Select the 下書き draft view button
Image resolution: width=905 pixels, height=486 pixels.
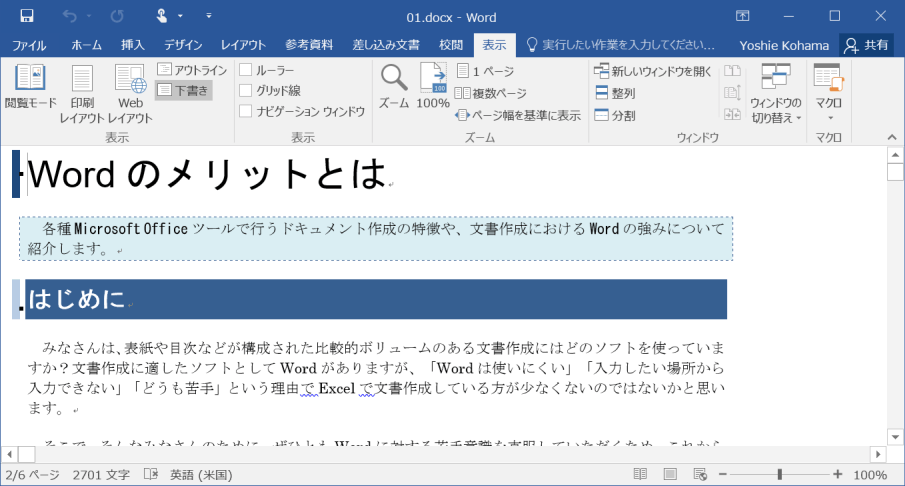click(x=184, y=90)
